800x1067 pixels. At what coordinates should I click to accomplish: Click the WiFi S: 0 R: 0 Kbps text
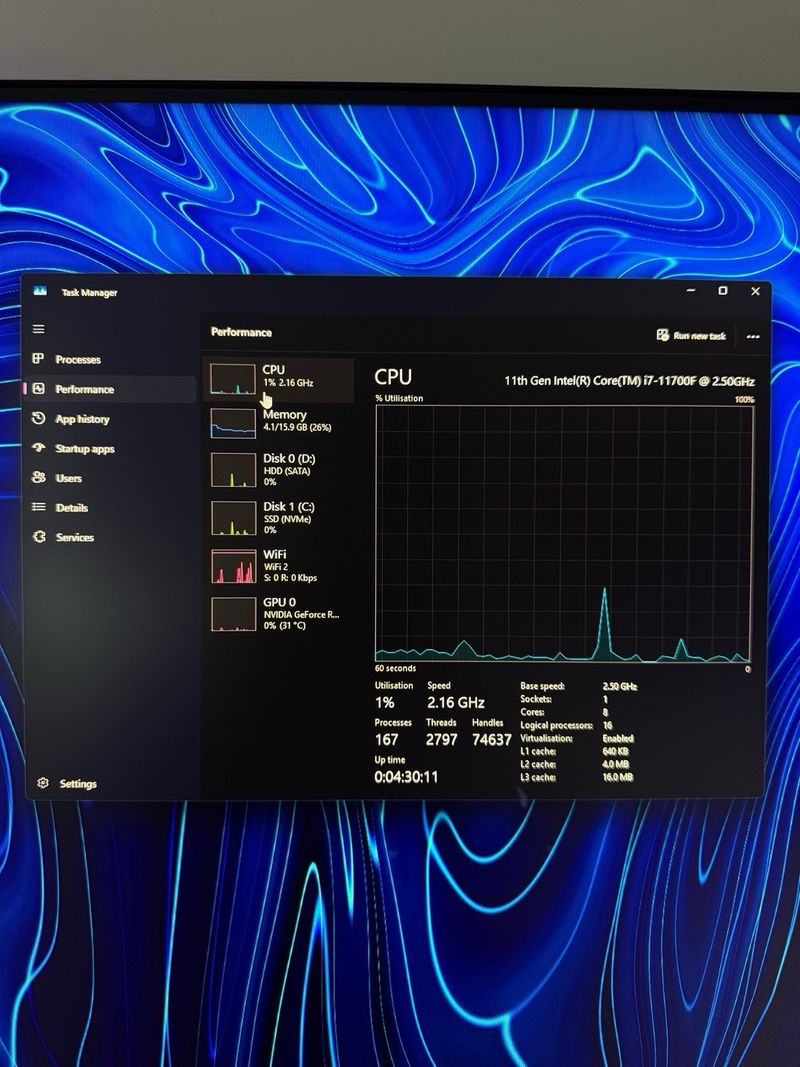[x=290, y=578]
